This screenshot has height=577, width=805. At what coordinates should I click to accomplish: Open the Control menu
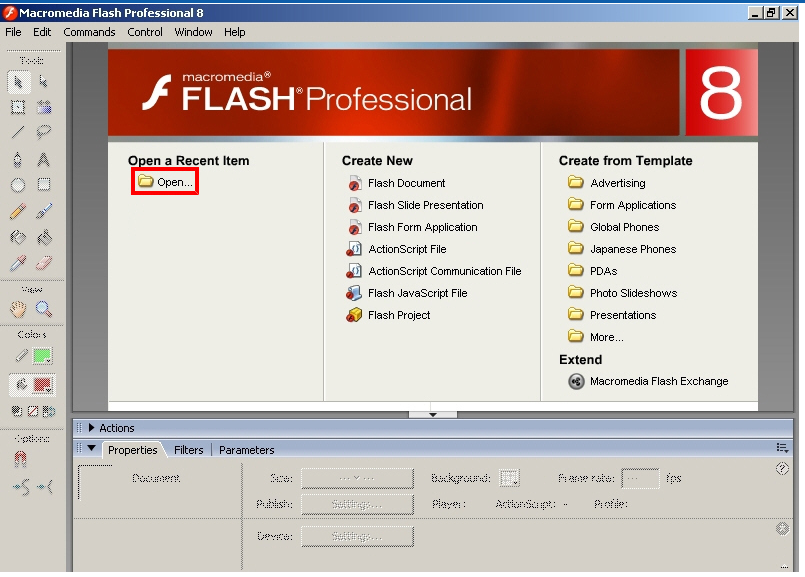coord(145,32)
